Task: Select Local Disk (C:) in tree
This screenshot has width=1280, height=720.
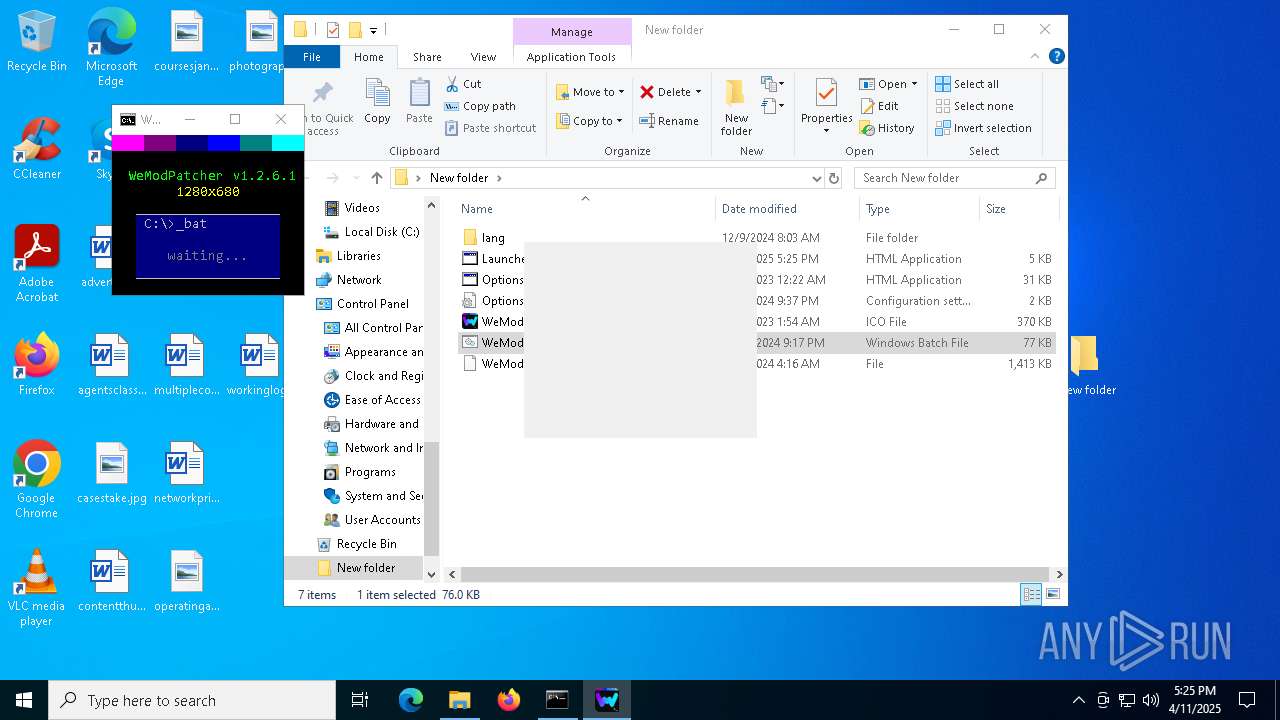Action: pos(381,232)
